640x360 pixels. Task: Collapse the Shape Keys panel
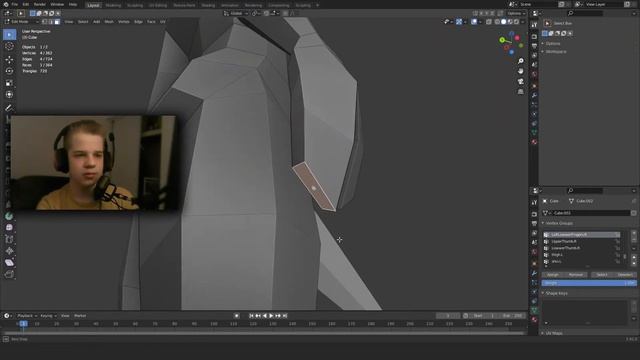click(x=555, y=293)
